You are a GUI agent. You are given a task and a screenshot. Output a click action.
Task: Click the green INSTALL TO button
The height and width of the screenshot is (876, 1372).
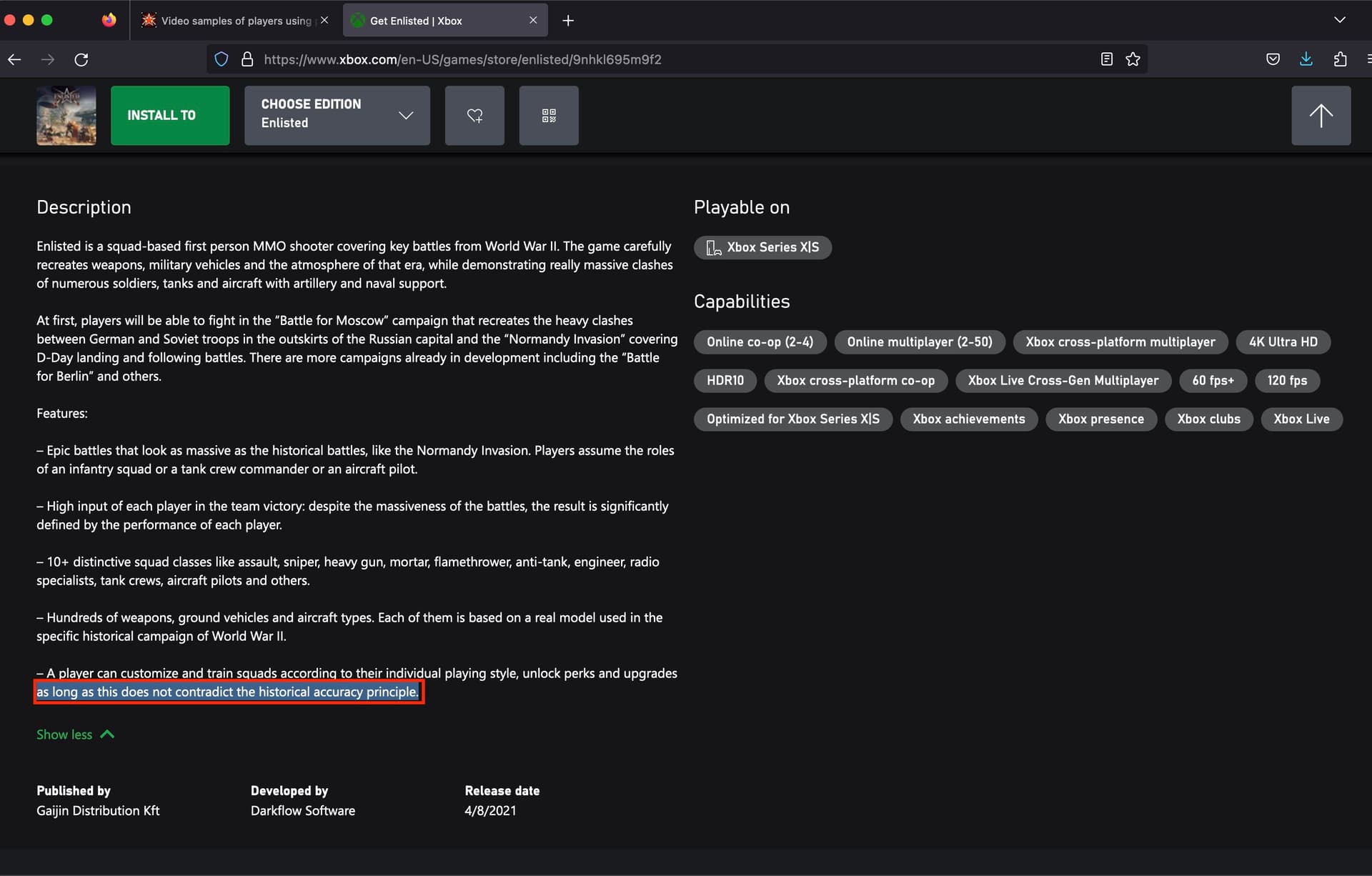click(170, 116)
